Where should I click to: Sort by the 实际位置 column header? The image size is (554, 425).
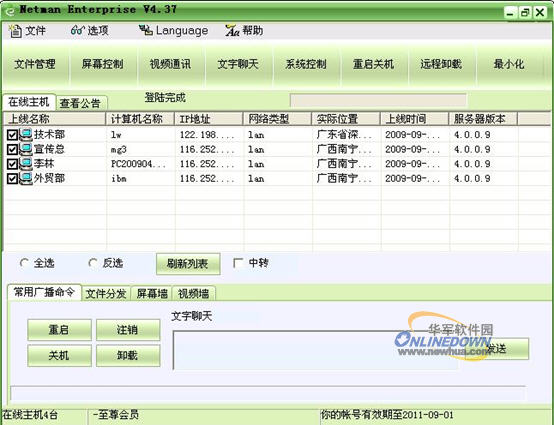[x=346, y=119]
